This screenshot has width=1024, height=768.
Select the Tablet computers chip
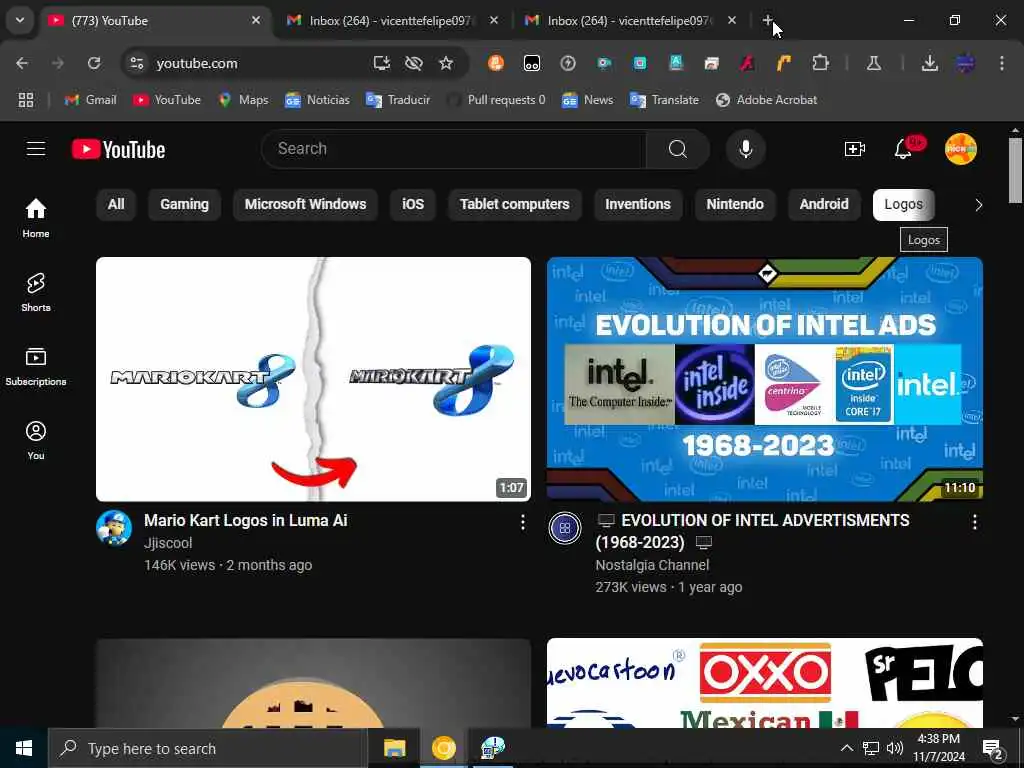(515, 204)
